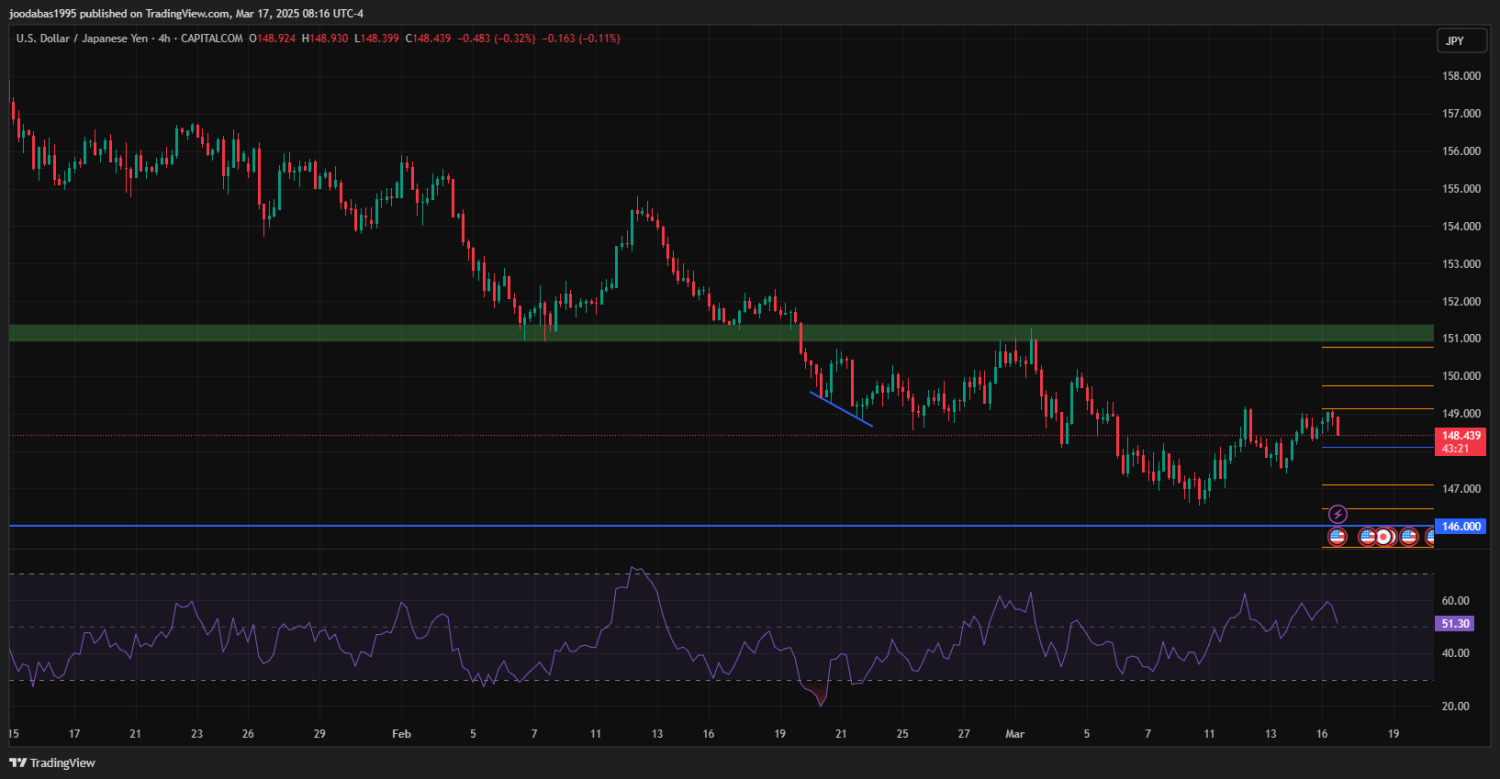Select the US flag icon left of Japan flag
Screen dimensions: 1500x779
1367,537
